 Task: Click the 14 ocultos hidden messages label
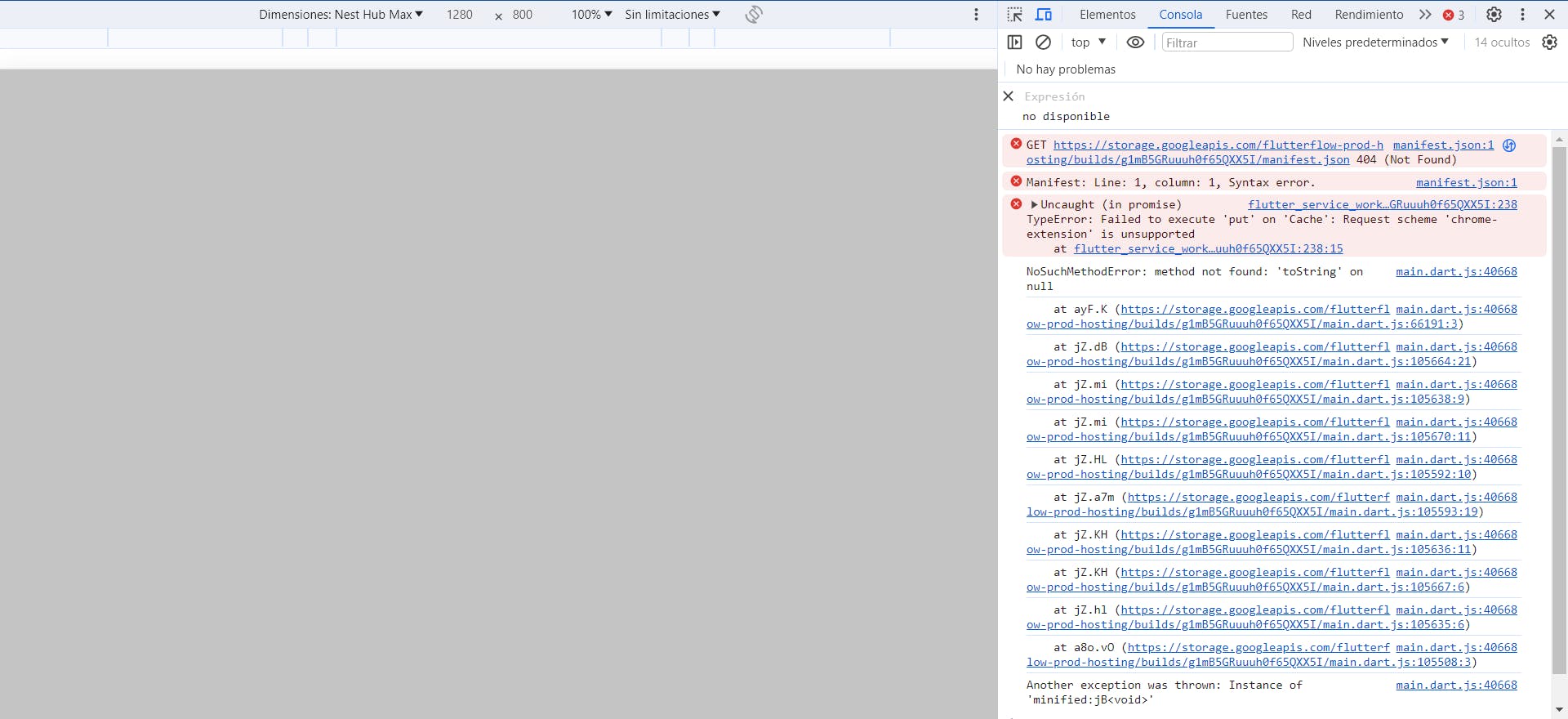[1502, 42]
